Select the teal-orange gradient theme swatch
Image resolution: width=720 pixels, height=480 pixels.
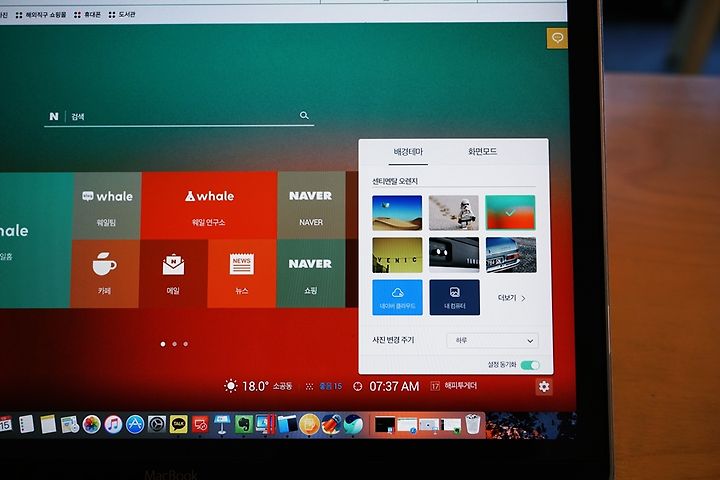pyautogui.click(x=510, y=212)
